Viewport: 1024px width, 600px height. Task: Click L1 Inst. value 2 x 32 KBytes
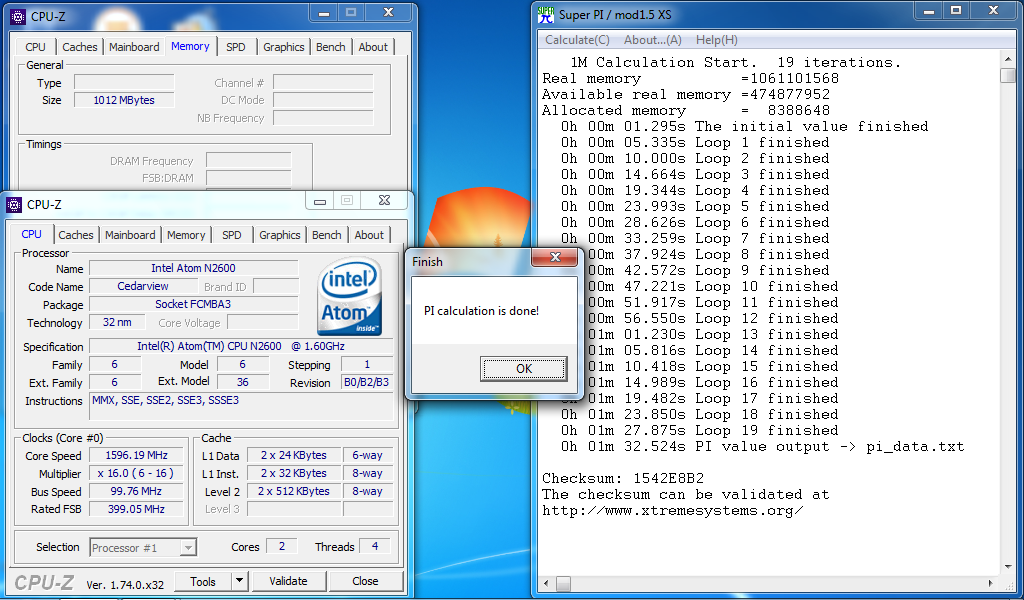click(x=294, y=473)
